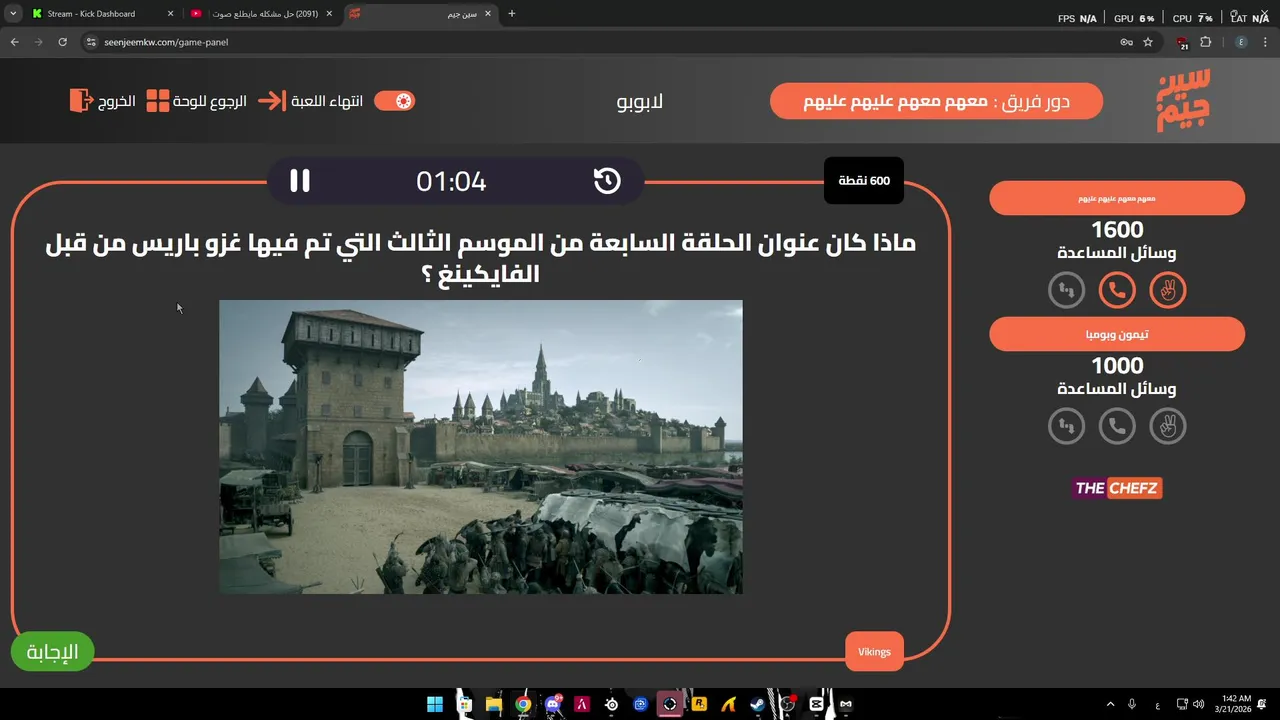Open the tab search dropdown arrow
The image size is (1280, 720).
(x=13, y=14)
